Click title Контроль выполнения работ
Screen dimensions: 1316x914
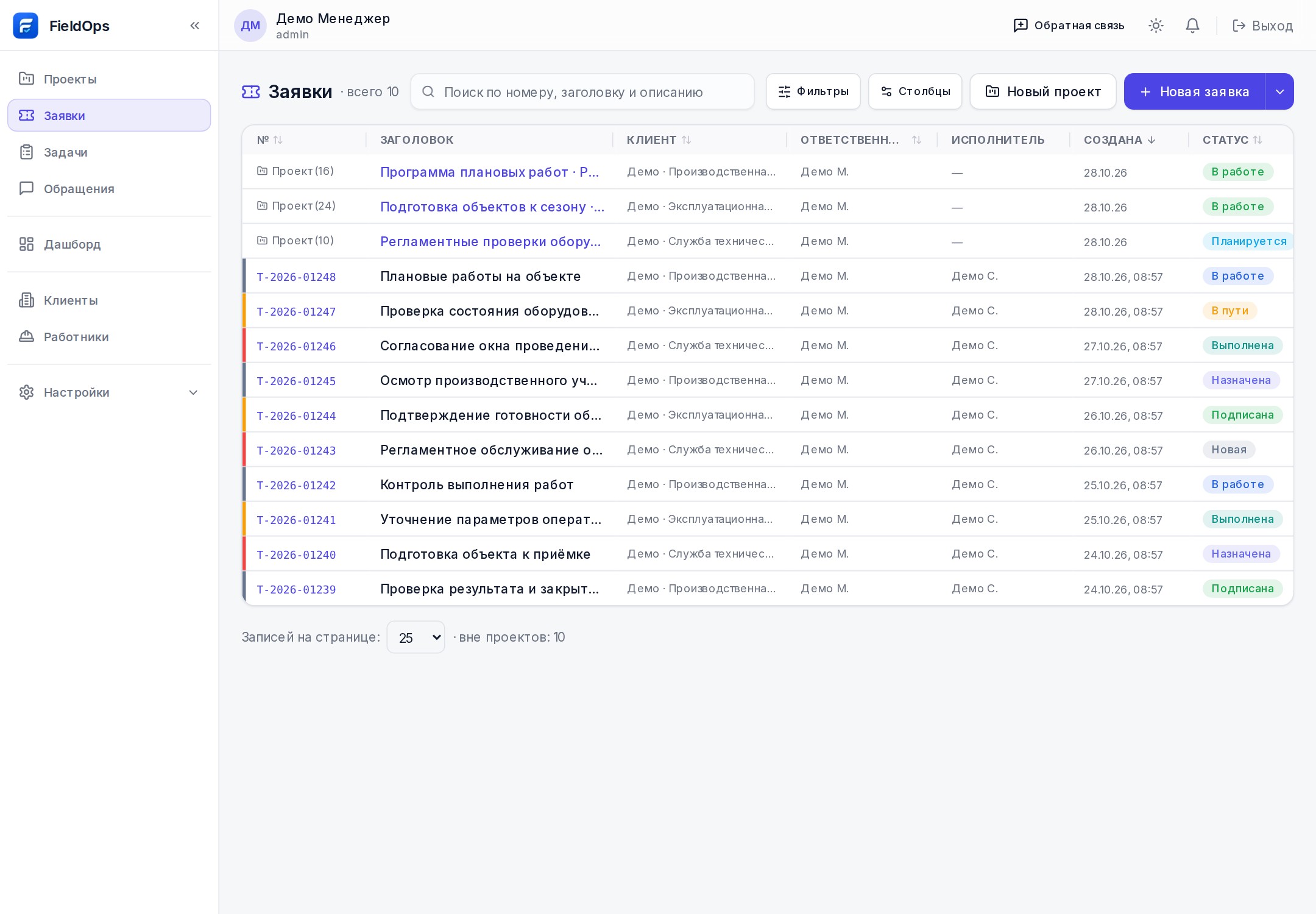coord(477,484)
